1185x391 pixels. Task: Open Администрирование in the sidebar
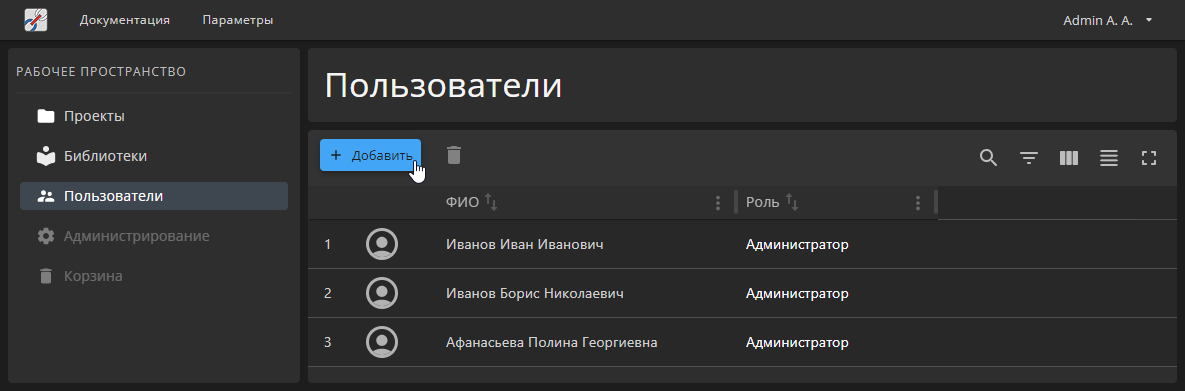tap(154, 236)
